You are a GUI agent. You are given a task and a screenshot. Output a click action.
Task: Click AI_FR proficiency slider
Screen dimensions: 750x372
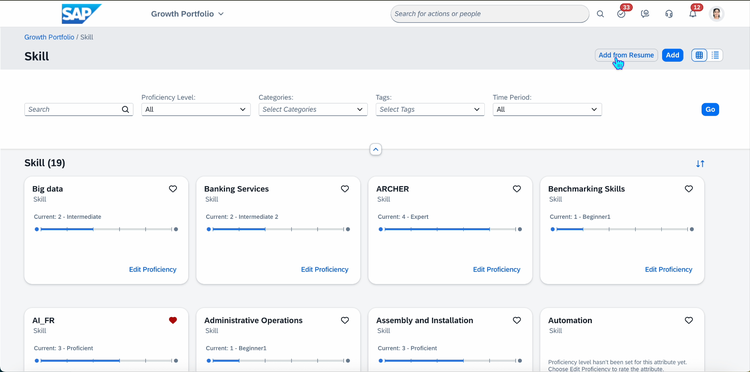pyautogui.click(x=106, y=361)
